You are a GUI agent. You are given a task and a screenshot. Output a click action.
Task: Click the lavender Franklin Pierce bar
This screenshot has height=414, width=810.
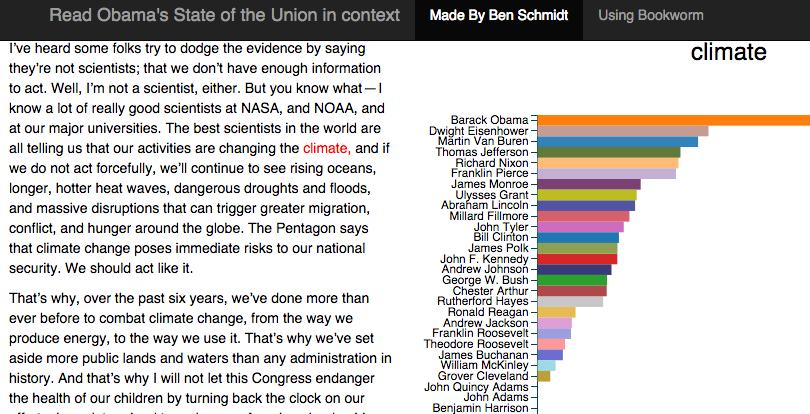pos(606,174)
